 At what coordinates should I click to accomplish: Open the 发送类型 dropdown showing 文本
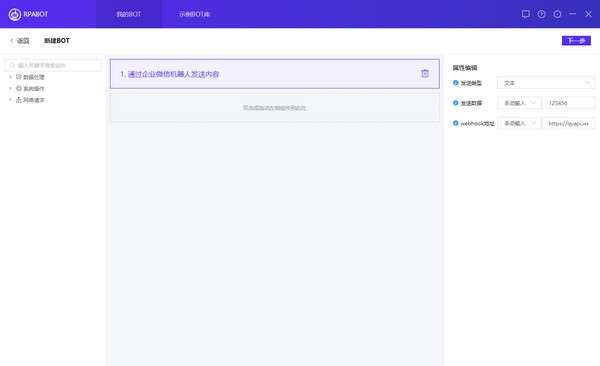(x=546, y=83)
